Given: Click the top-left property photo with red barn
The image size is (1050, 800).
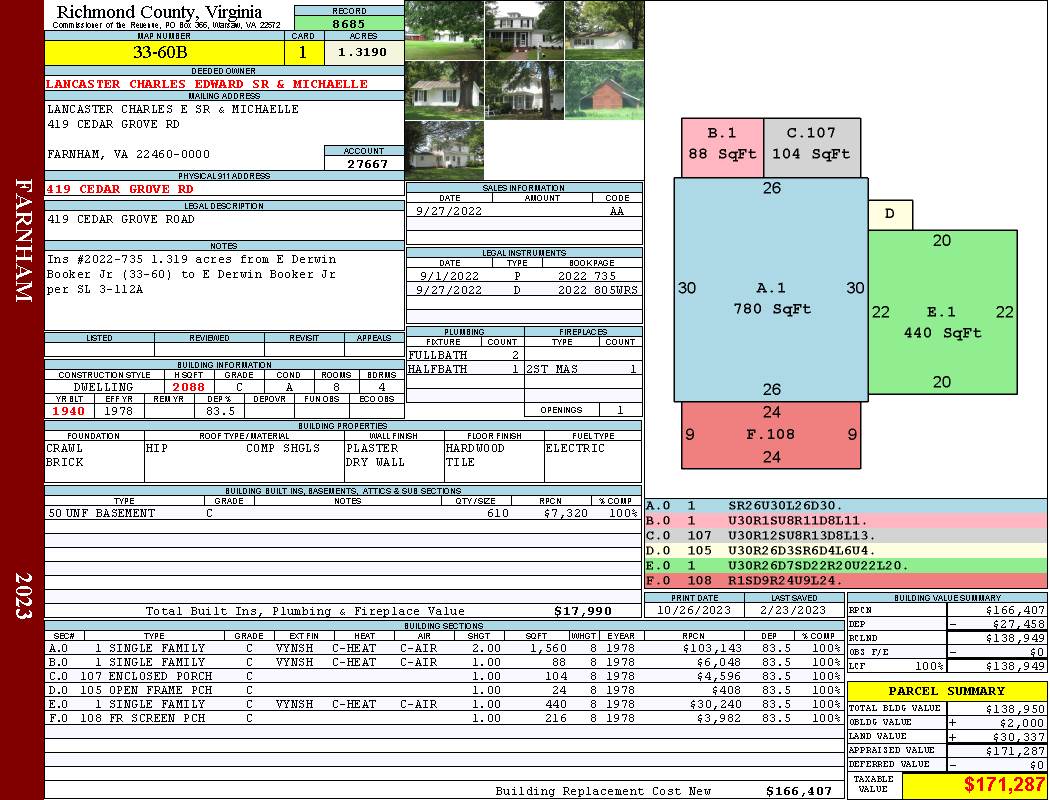Looking at the screenshot, I should pyautogui.click(x=445, y=31).
